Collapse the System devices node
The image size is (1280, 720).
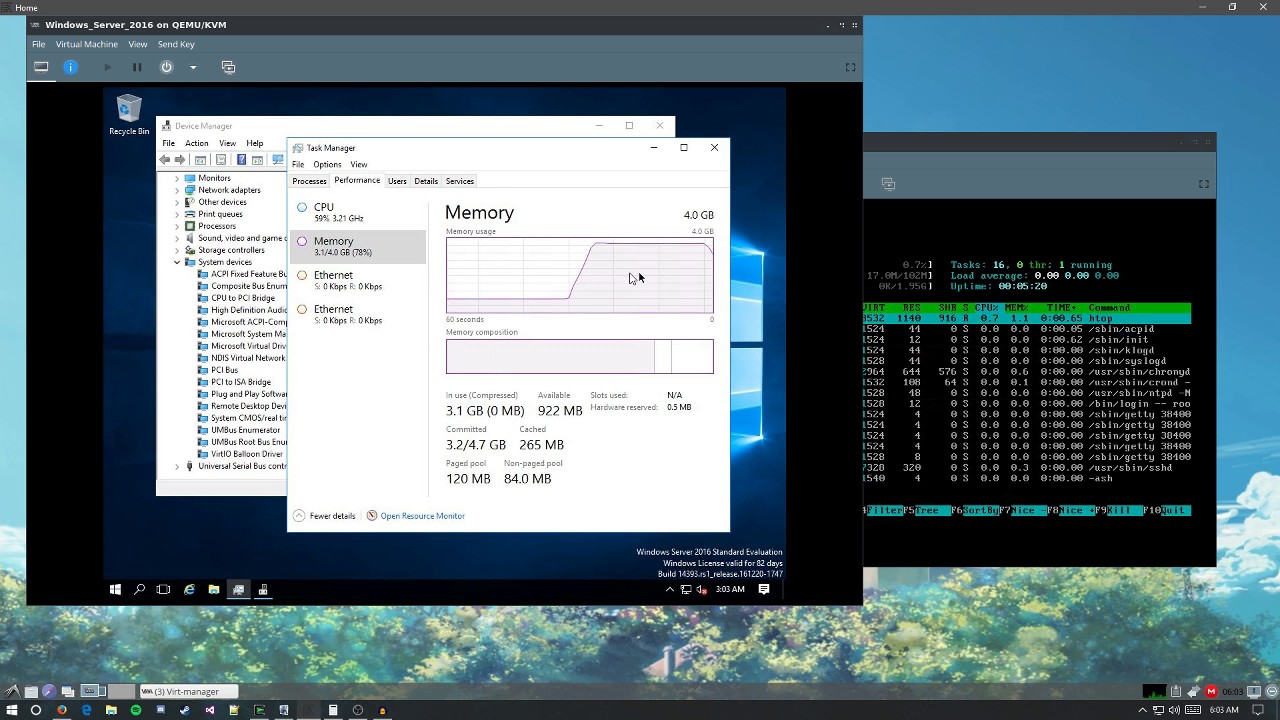(177, 262)
